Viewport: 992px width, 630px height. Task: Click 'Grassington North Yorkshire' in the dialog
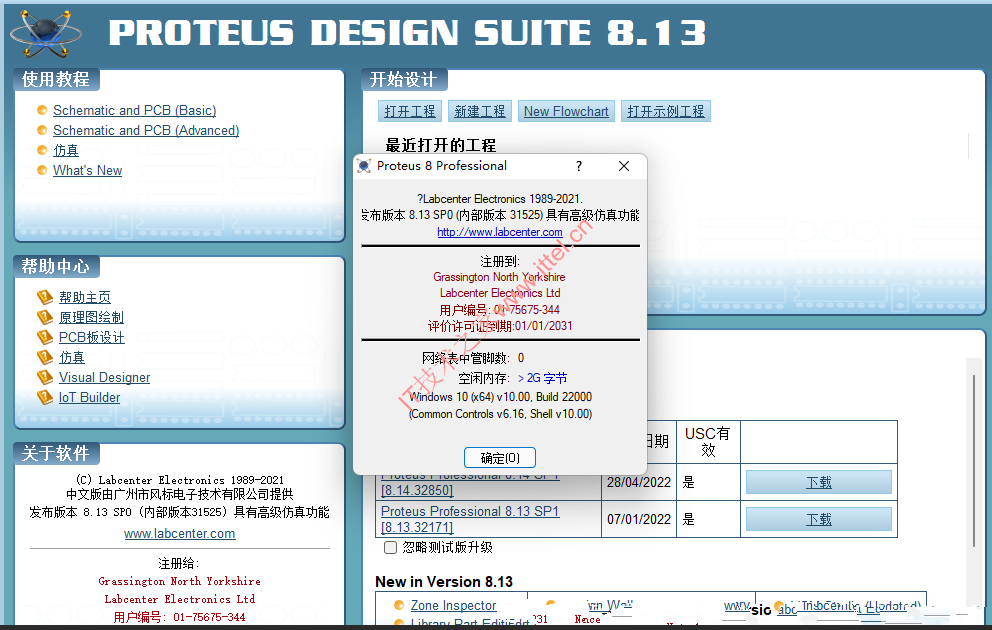[x=499, y=277]
